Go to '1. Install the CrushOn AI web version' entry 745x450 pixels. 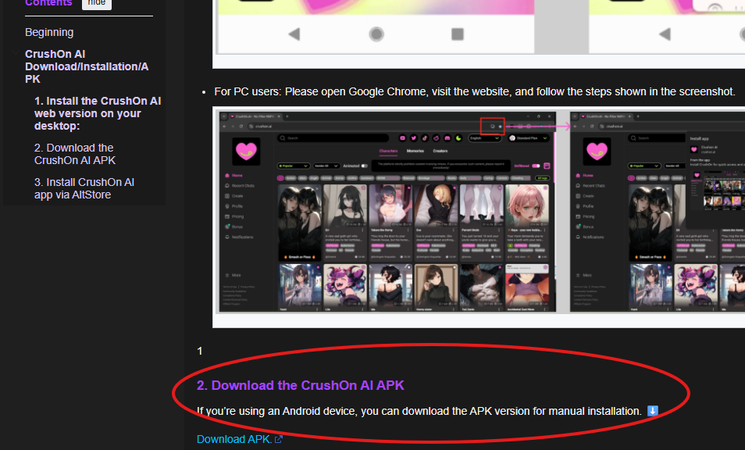(97, 114)
